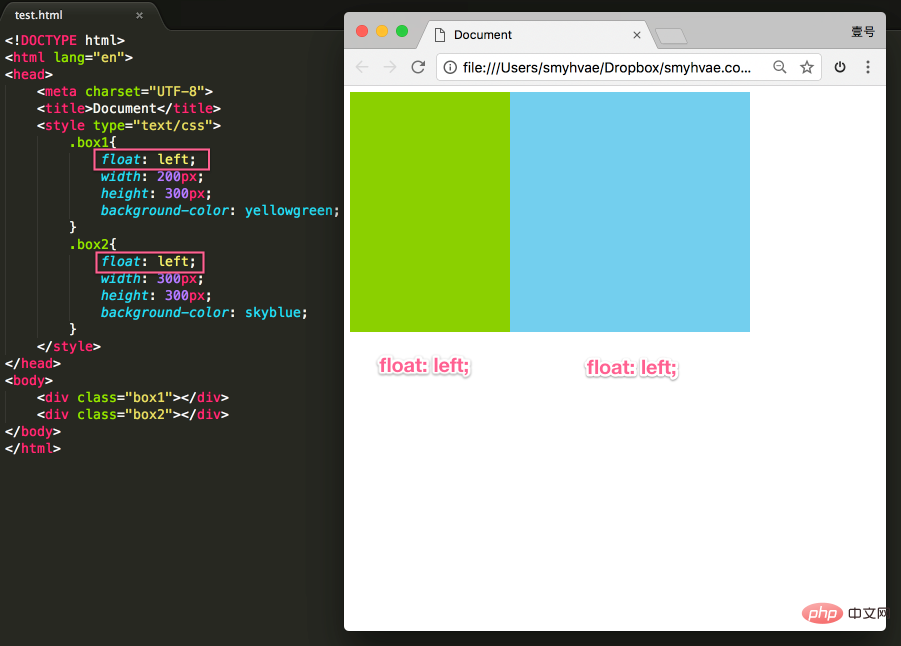Click the power-symbol extension icon
Image resolution: width=901 pixels, height=646 pixels.
840,67
